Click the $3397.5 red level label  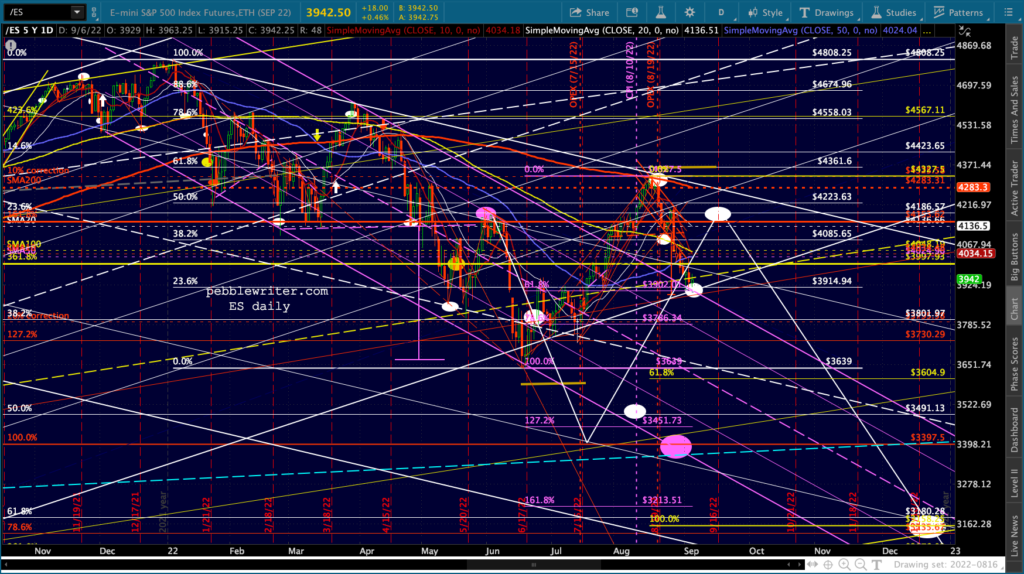click(928, 438)
